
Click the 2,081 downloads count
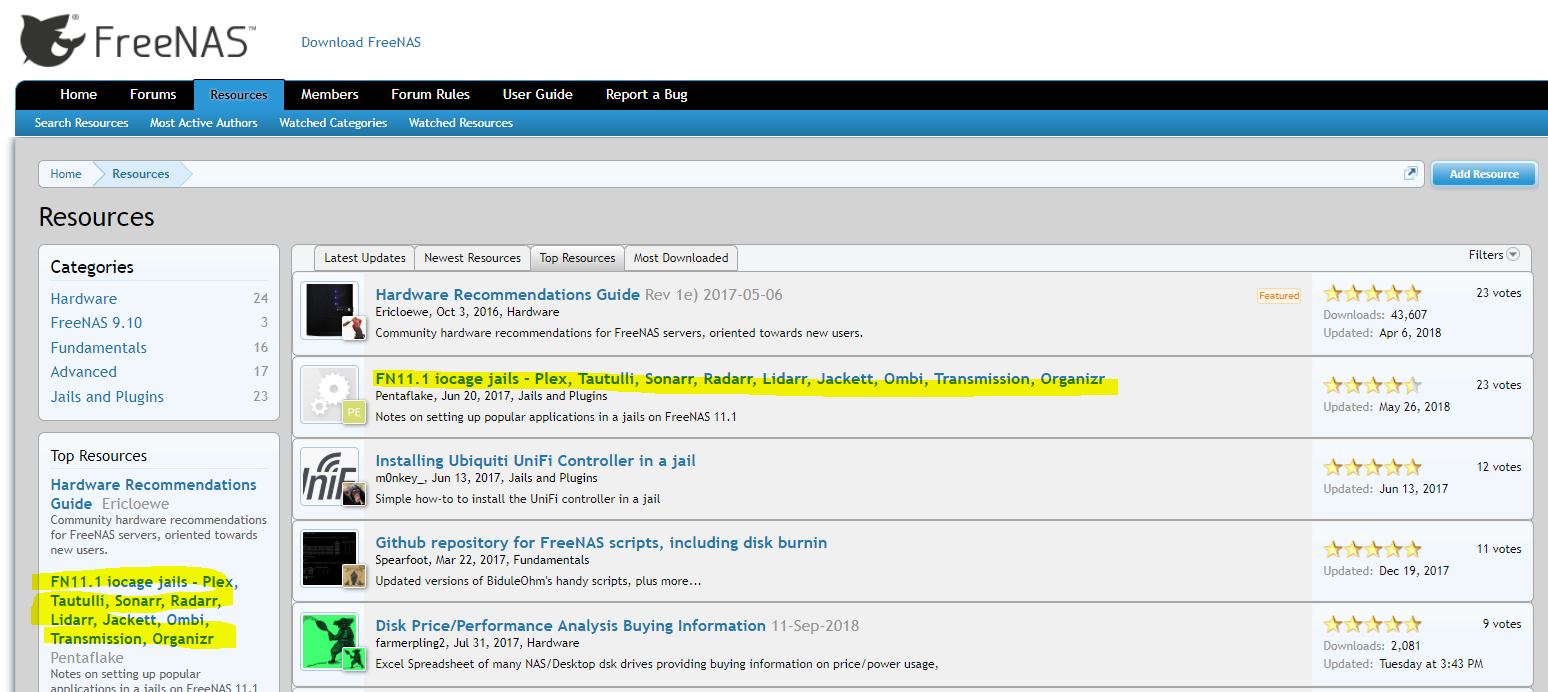coord(1406,646)
